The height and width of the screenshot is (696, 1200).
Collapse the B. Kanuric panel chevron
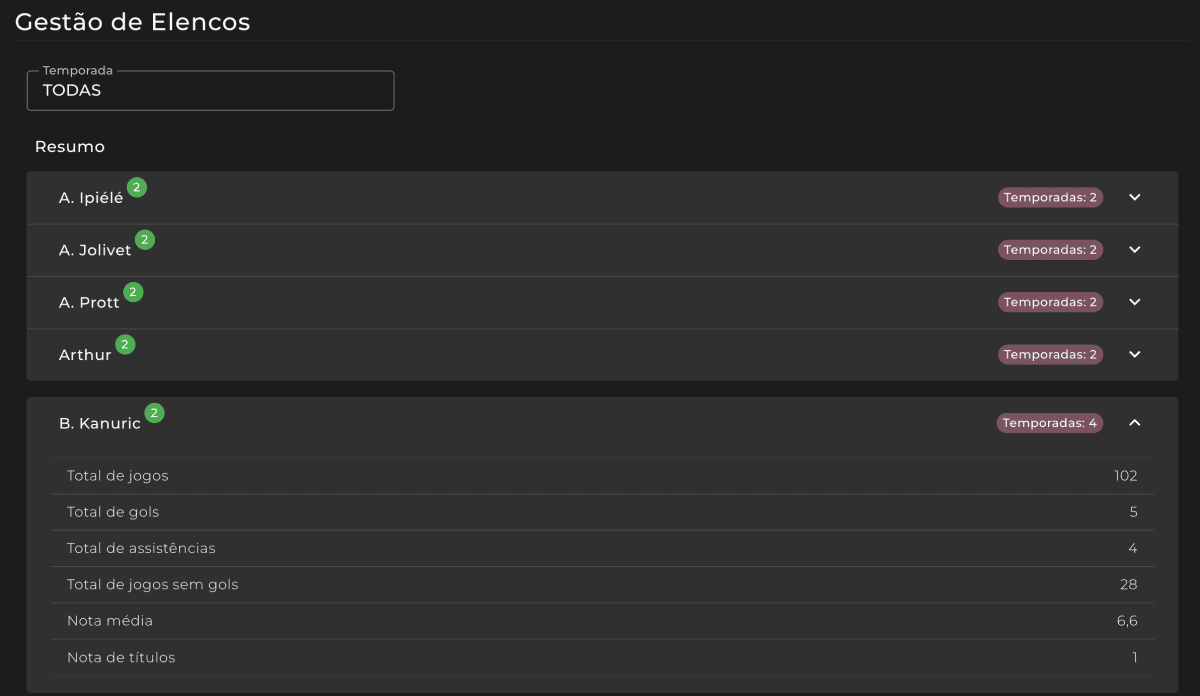pyautogui.click(x=1135, y=423)
